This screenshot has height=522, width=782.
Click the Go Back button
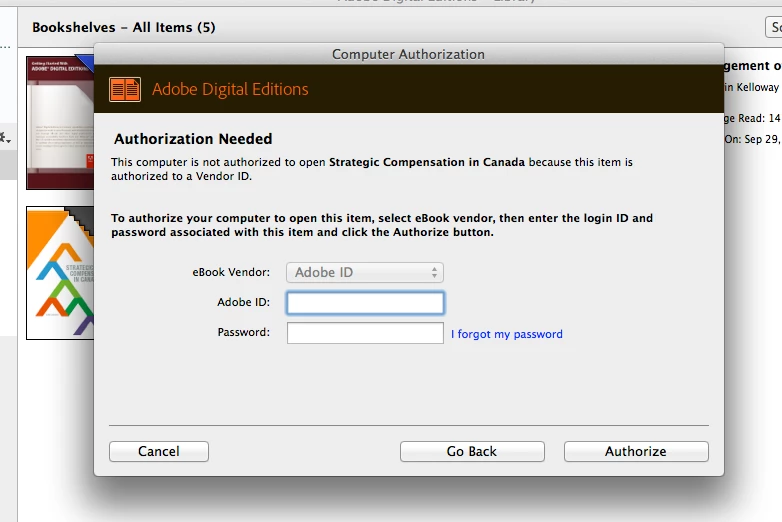[472, 451]
